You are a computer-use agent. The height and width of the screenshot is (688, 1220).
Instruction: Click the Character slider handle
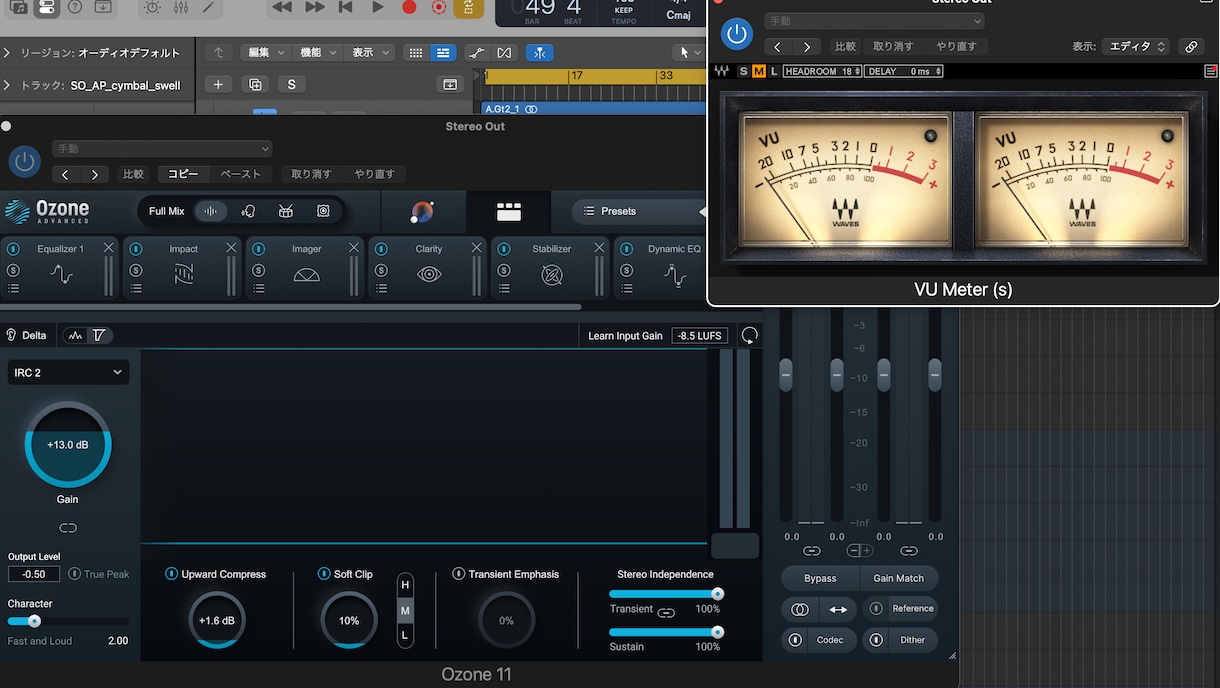pos(34,621)
